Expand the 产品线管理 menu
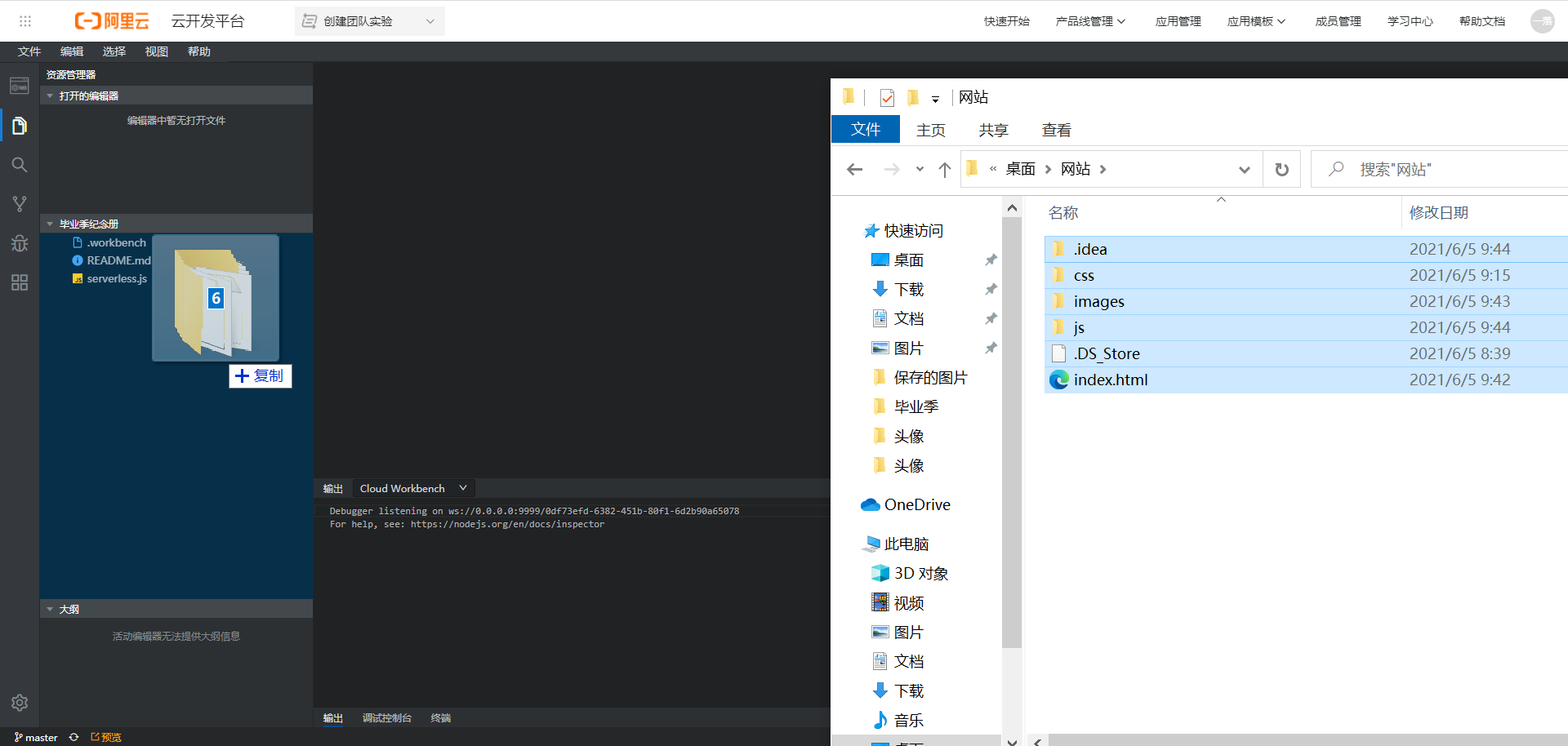The height and width of the screenshot is (746, 1568). 1090,21
